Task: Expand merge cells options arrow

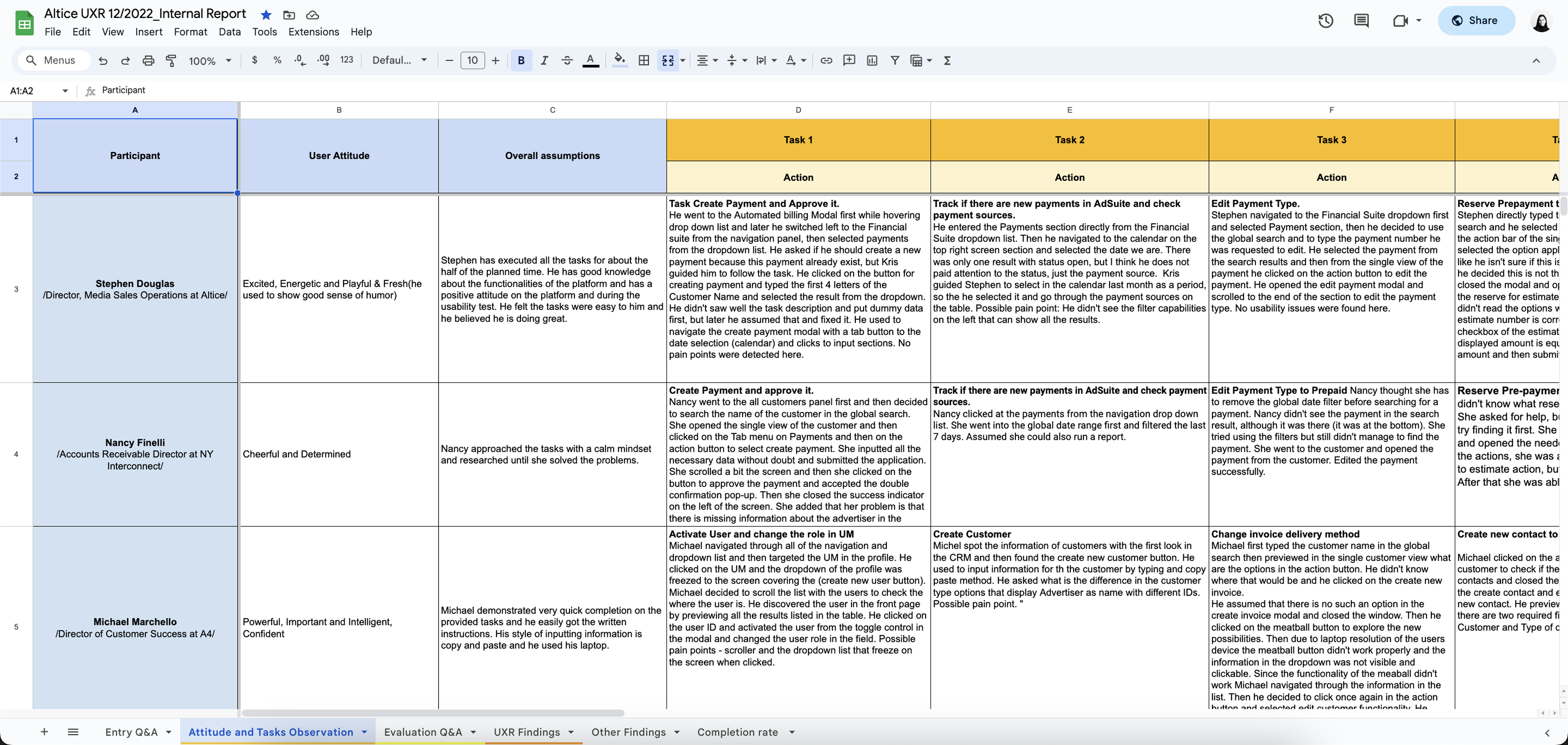Action: [x=683, y=60]
